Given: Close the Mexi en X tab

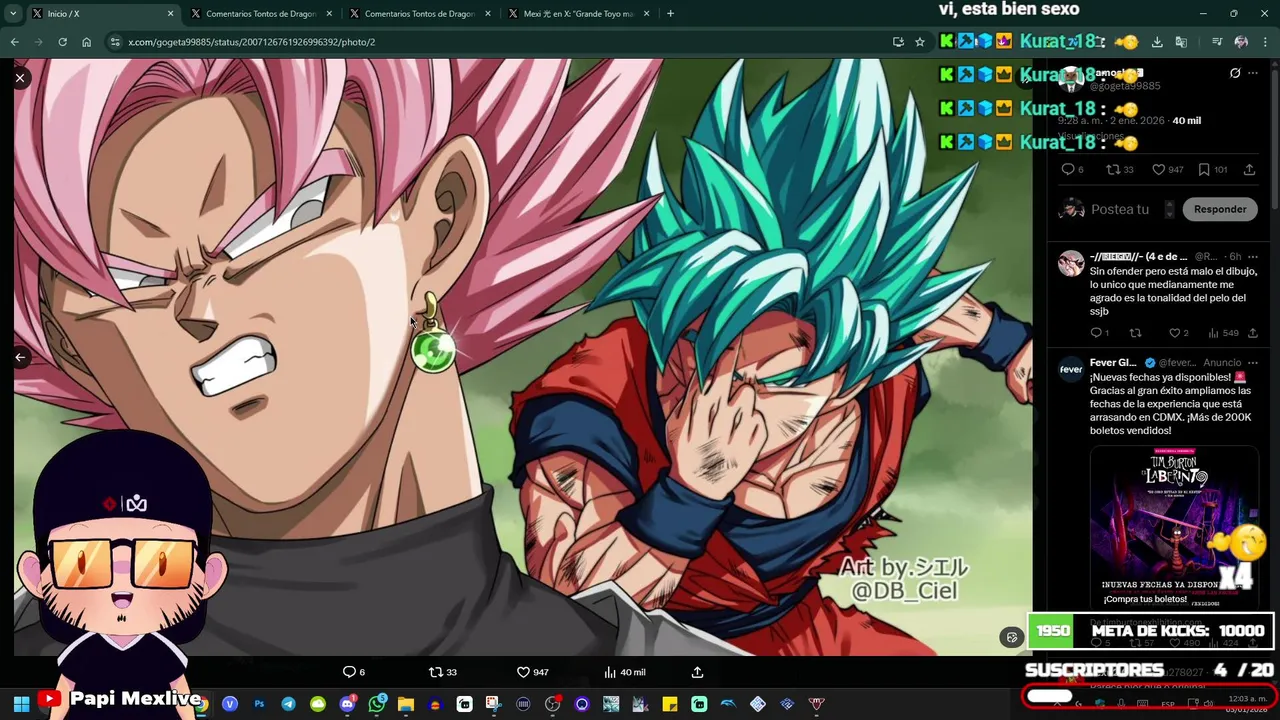Looking at the screenshot, I should click(646, 14).
